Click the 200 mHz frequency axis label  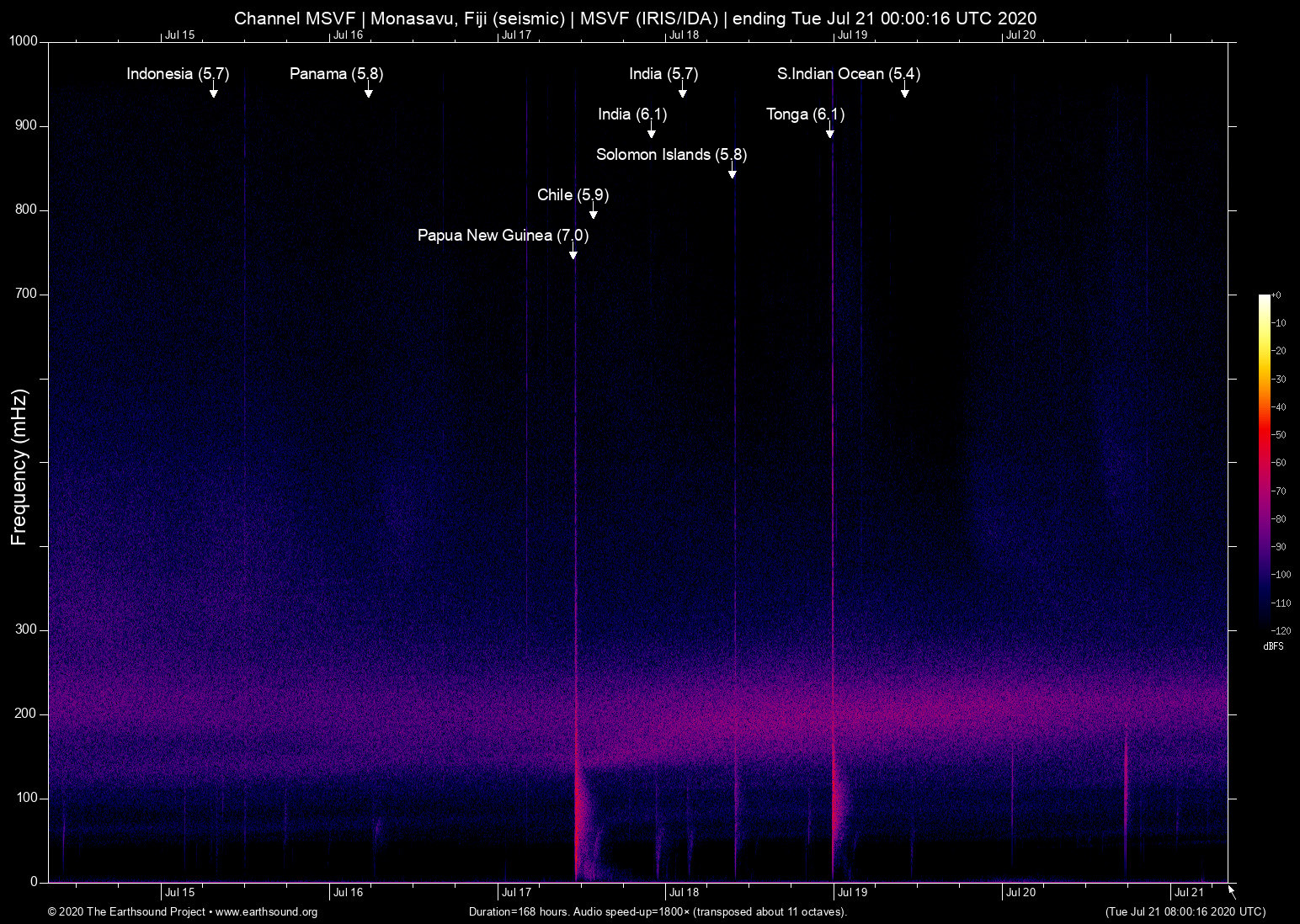[x=26, y=714]
